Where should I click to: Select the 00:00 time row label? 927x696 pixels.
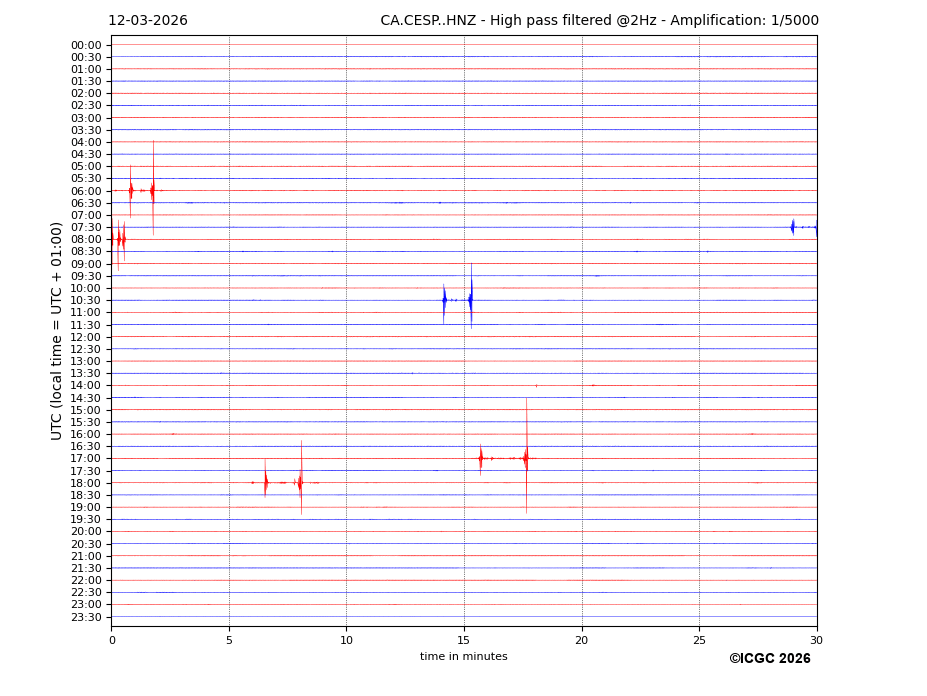tap(86, 45)
